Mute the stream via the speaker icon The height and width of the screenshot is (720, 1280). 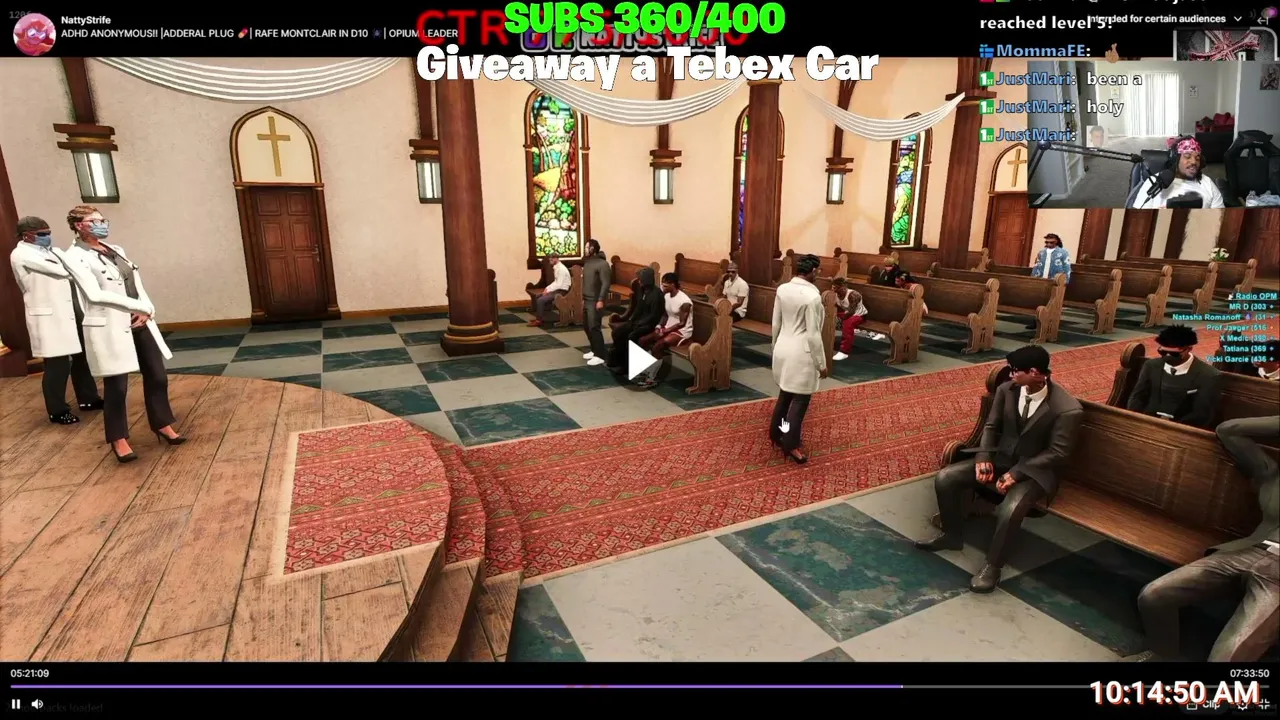[37, 704]
